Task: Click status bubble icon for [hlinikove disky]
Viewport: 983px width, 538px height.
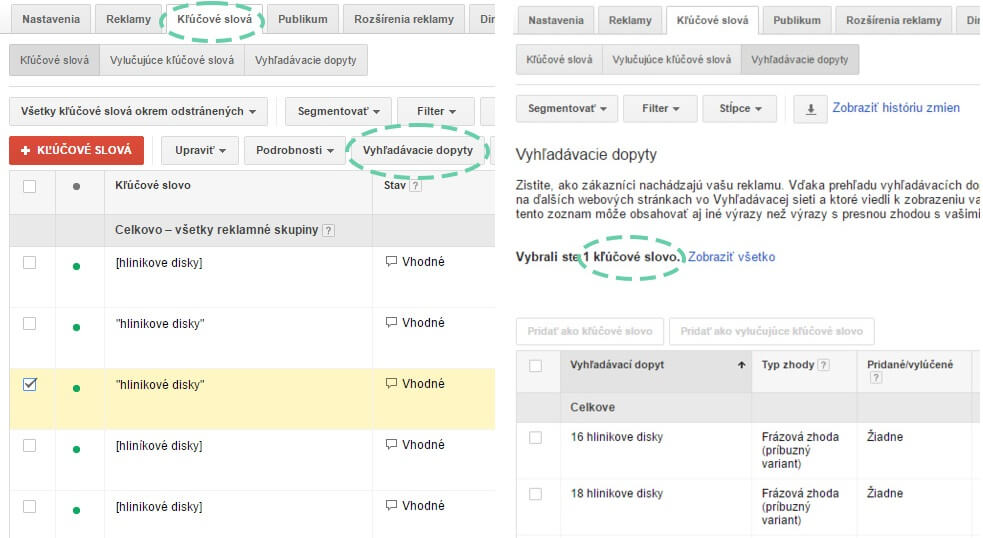Action: pos(391,261)
